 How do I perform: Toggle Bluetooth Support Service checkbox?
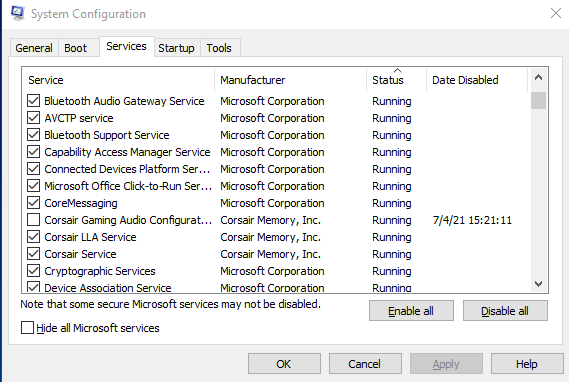[33, 135]
